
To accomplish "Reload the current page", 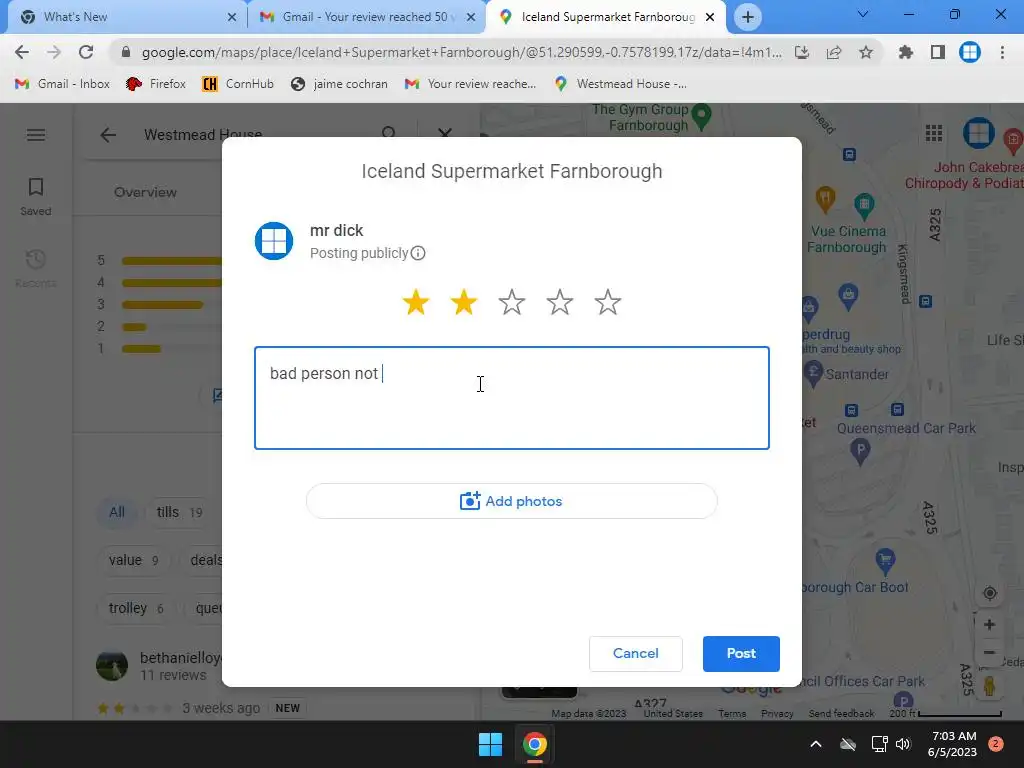I will coord(86,52).
